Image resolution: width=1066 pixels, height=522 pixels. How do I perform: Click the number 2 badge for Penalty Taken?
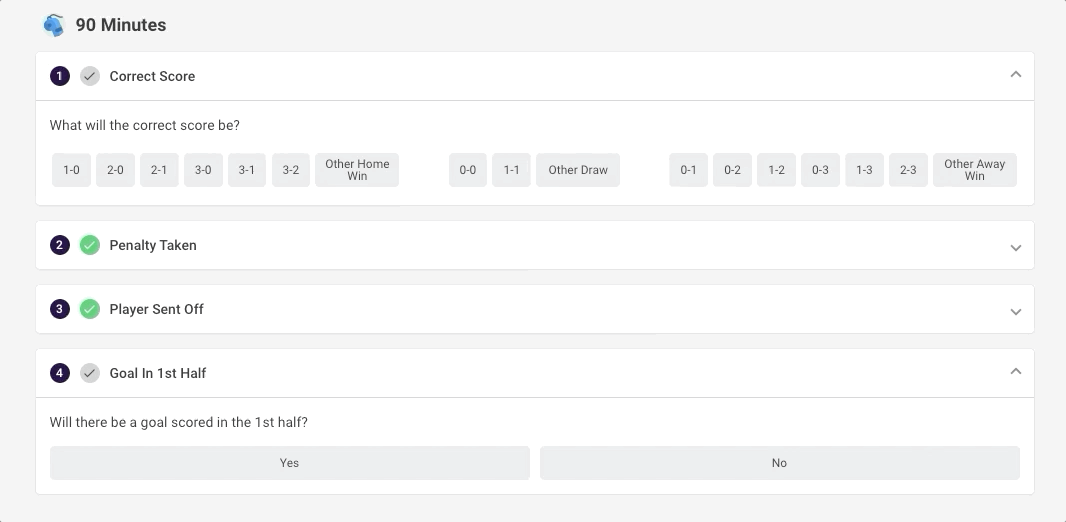[x=60, y=245]
